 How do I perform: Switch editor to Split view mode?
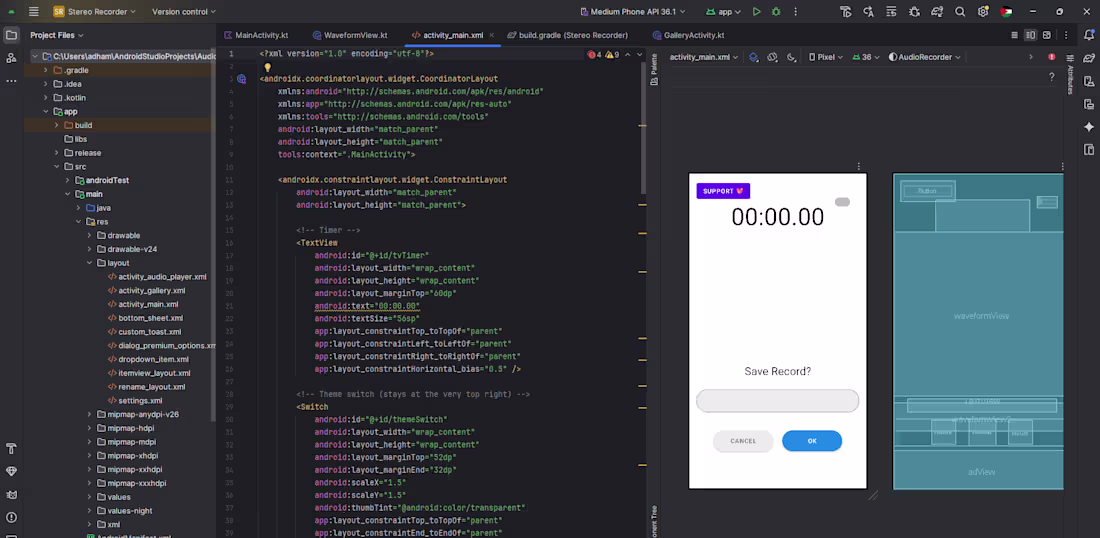click(x=1030, y=35)
